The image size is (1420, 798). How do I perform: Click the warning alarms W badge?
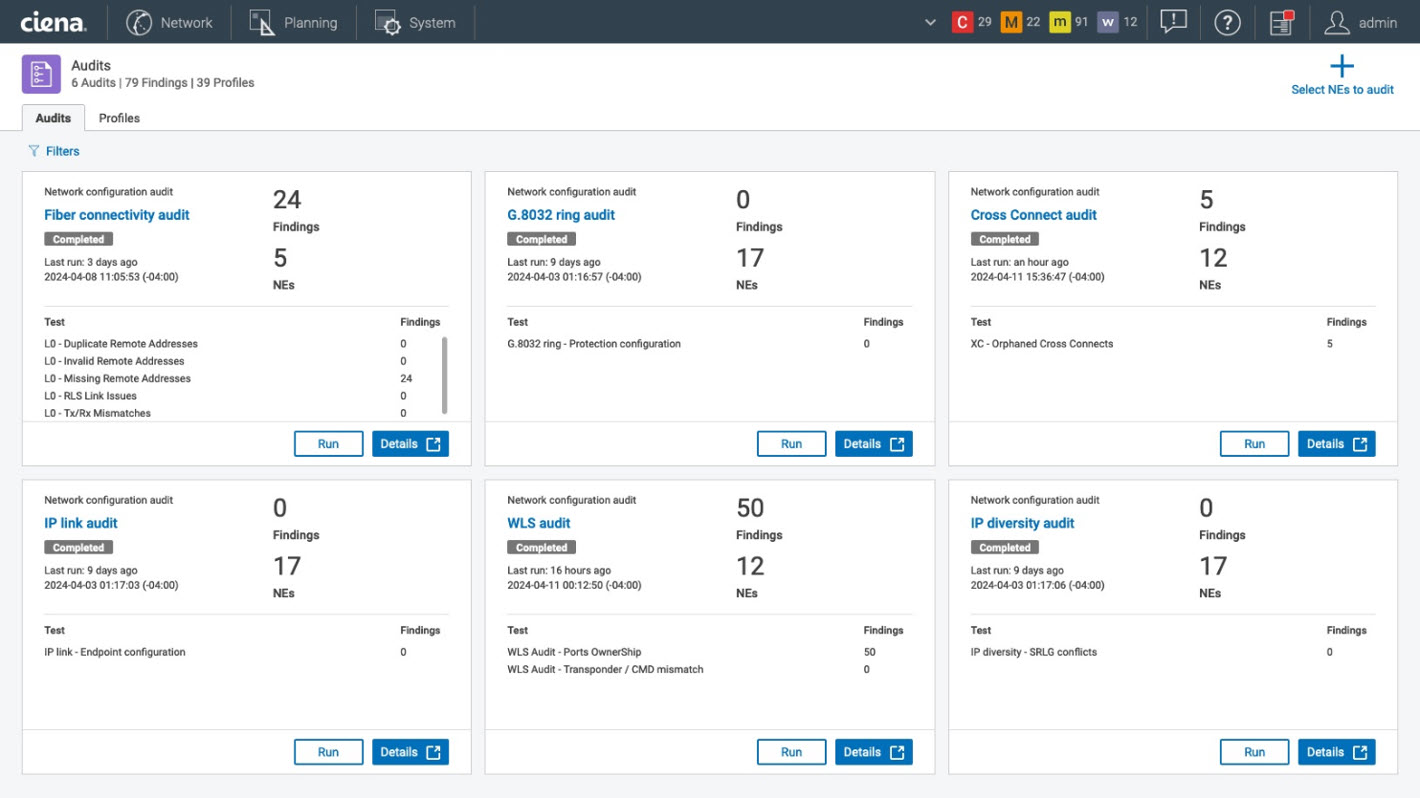[x=1107, y=22]
